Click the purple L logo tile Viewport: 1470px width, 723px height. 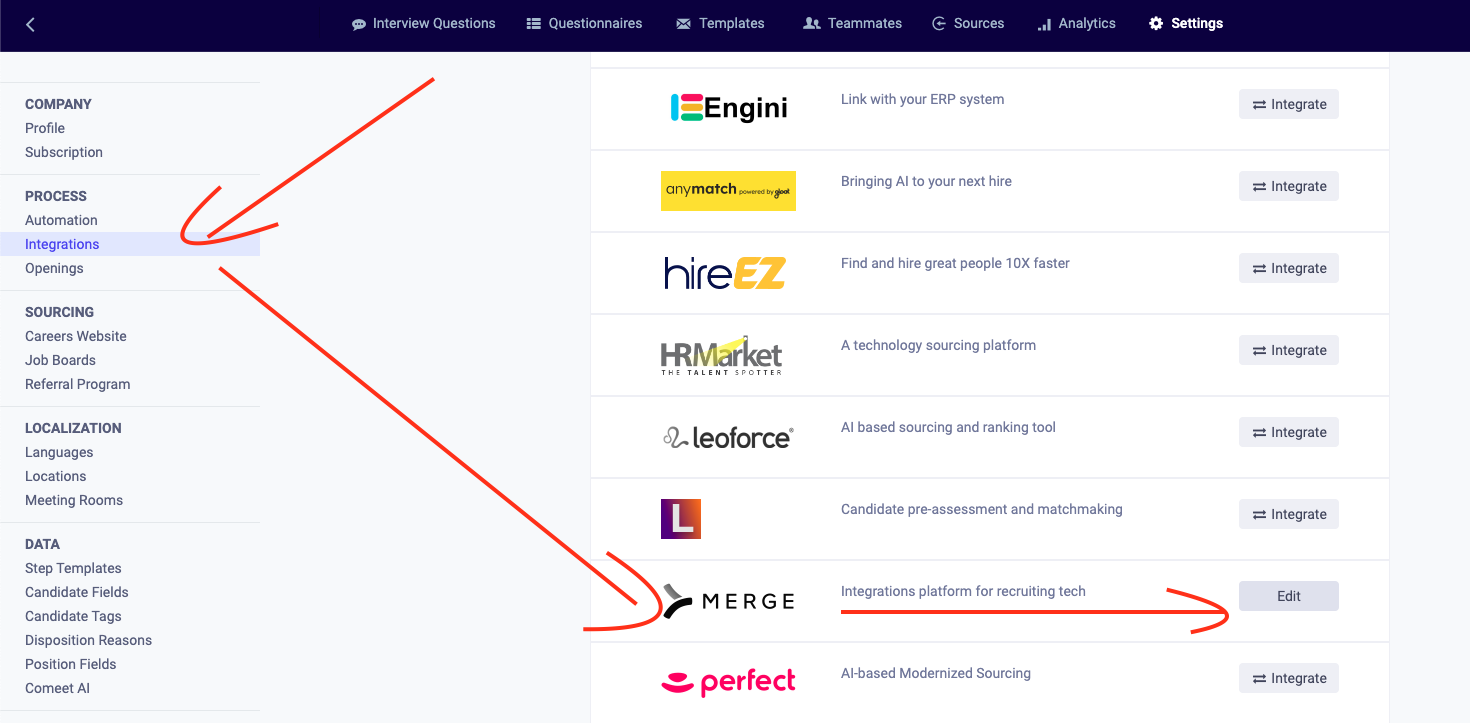681,519
